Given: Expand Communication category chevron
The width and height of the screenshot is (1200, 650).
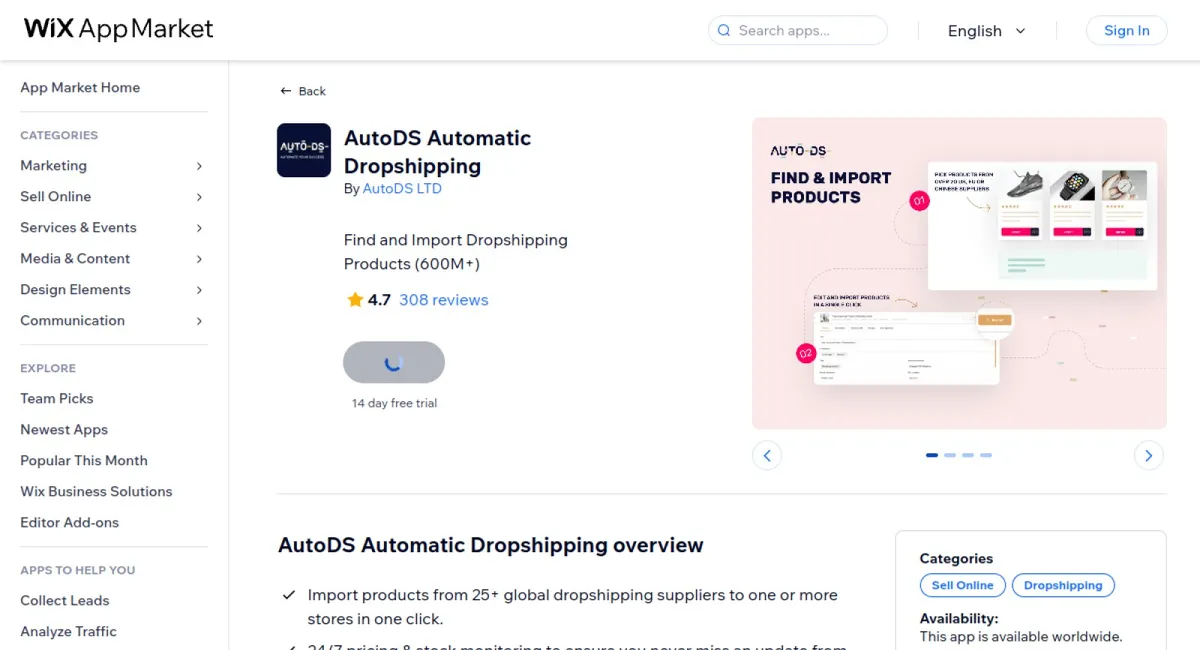Looking at the screenshot, I should coord(199,321).
